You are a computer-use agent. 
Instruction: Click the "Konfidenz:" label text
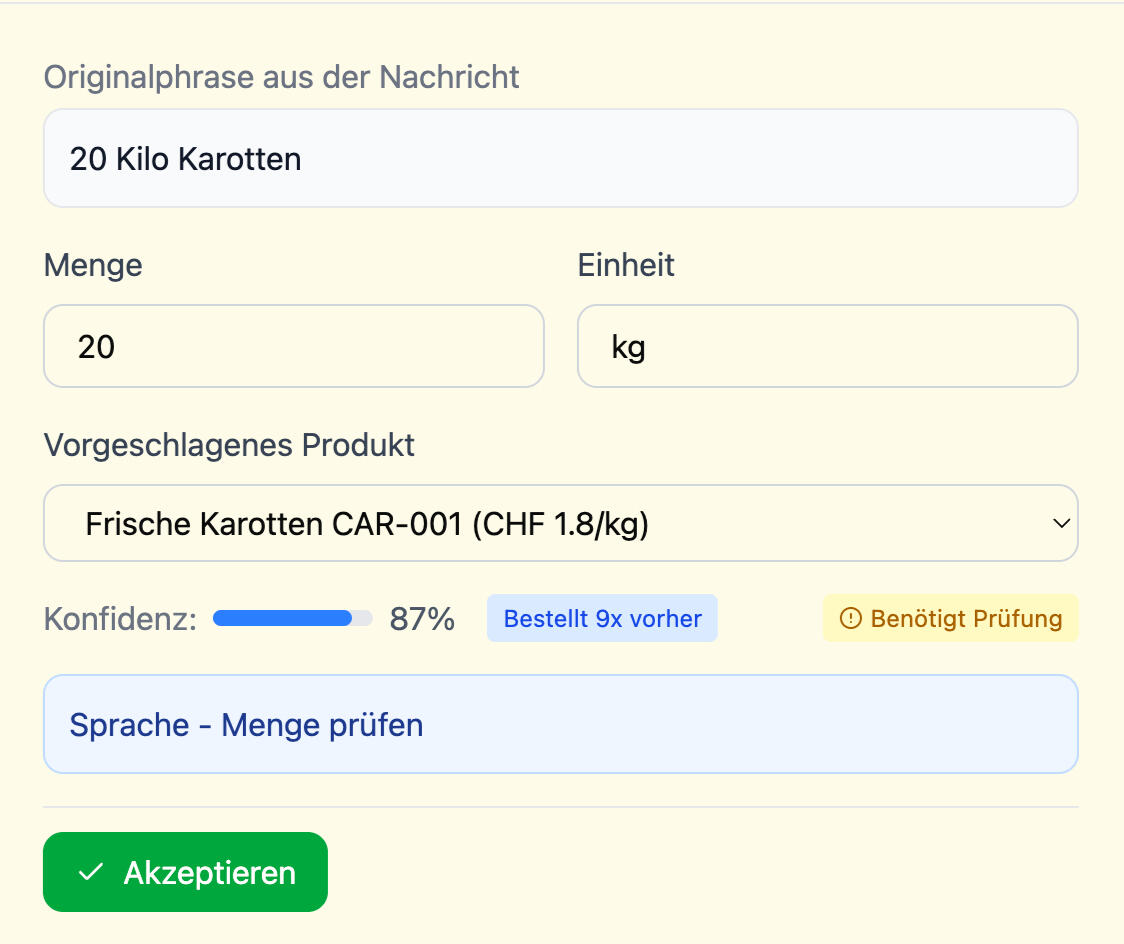pos(120,619)
